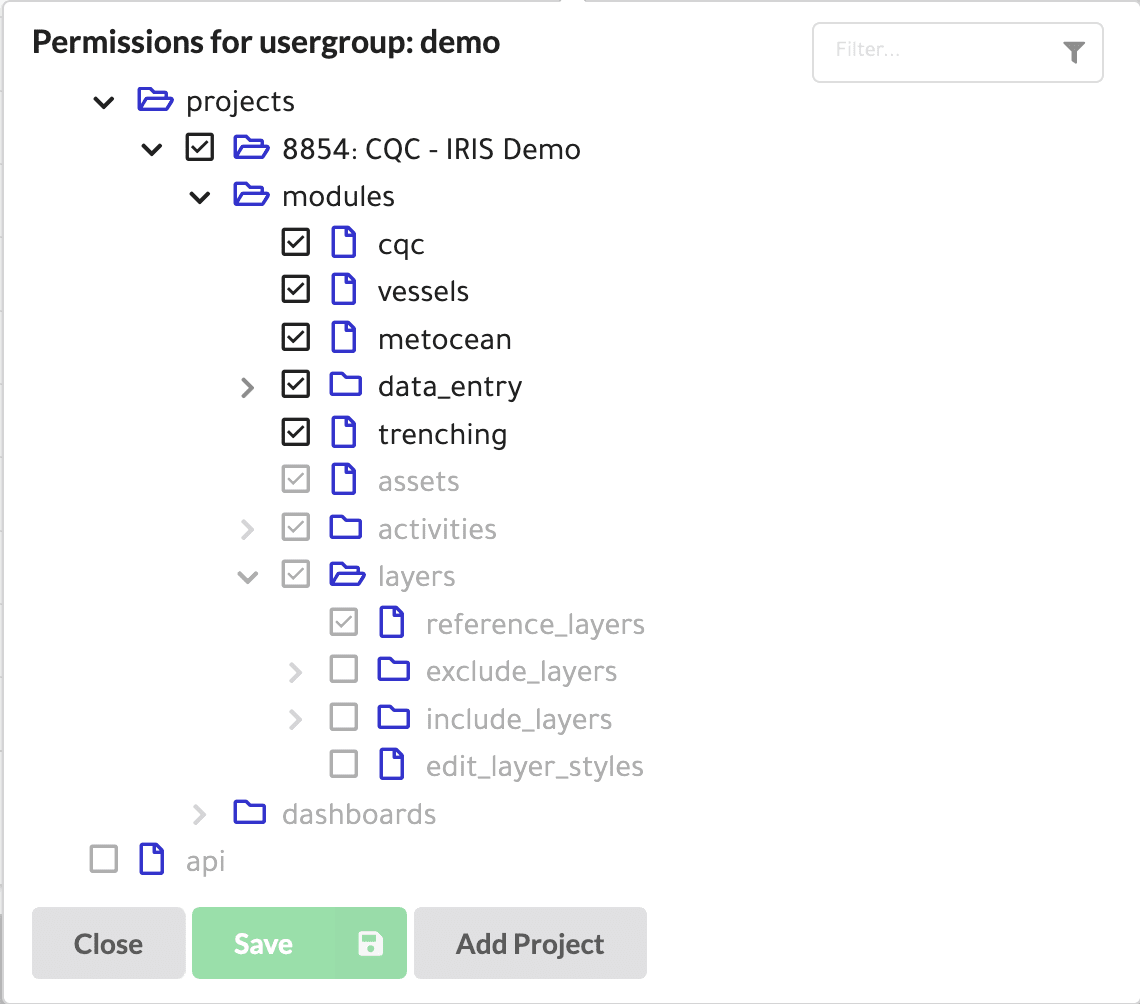Image resolution: width=1140 pixels, height=1004 pixels.
Task: Select the metocean tree item
Action: click(444, 340)
